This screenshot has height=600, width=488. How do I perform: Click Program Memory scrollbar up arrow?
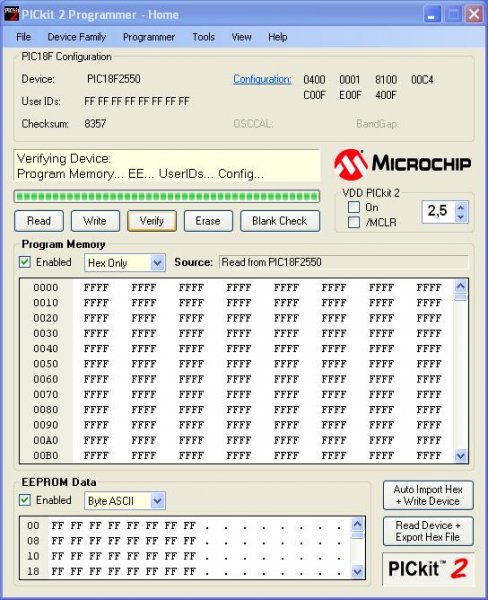point(460,286)
